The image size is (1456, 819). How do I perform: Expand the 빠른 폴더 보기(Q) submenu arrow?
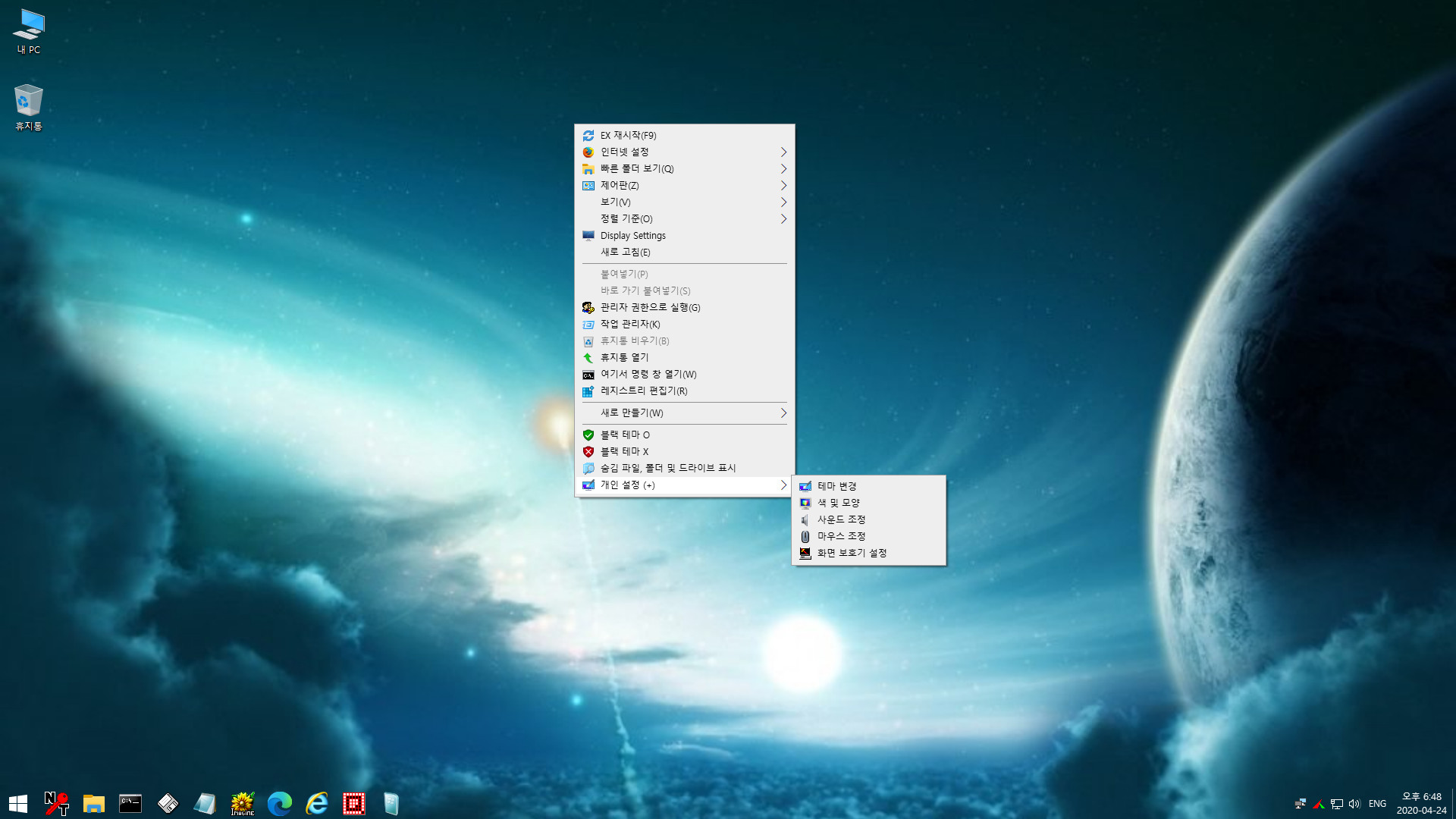pyautogui.click(x=783, y=169)
